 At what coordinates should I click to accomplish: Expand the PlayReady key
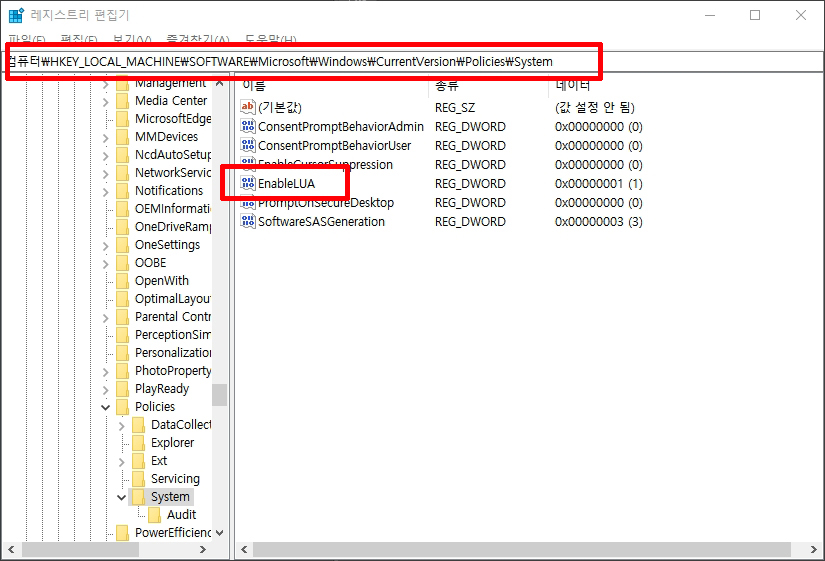pyautogui.click(x=106, y=389)
